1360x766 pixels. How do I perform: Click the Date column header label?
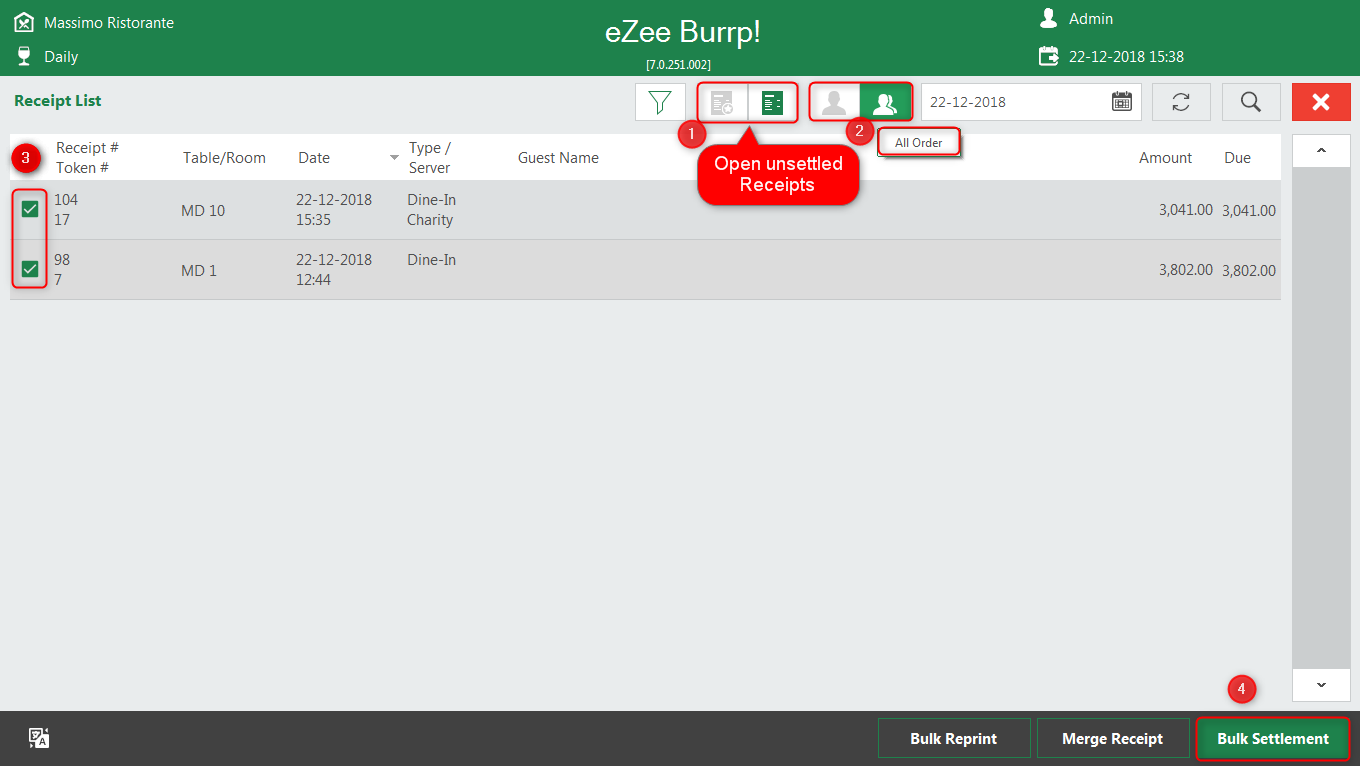click(314, 158)
